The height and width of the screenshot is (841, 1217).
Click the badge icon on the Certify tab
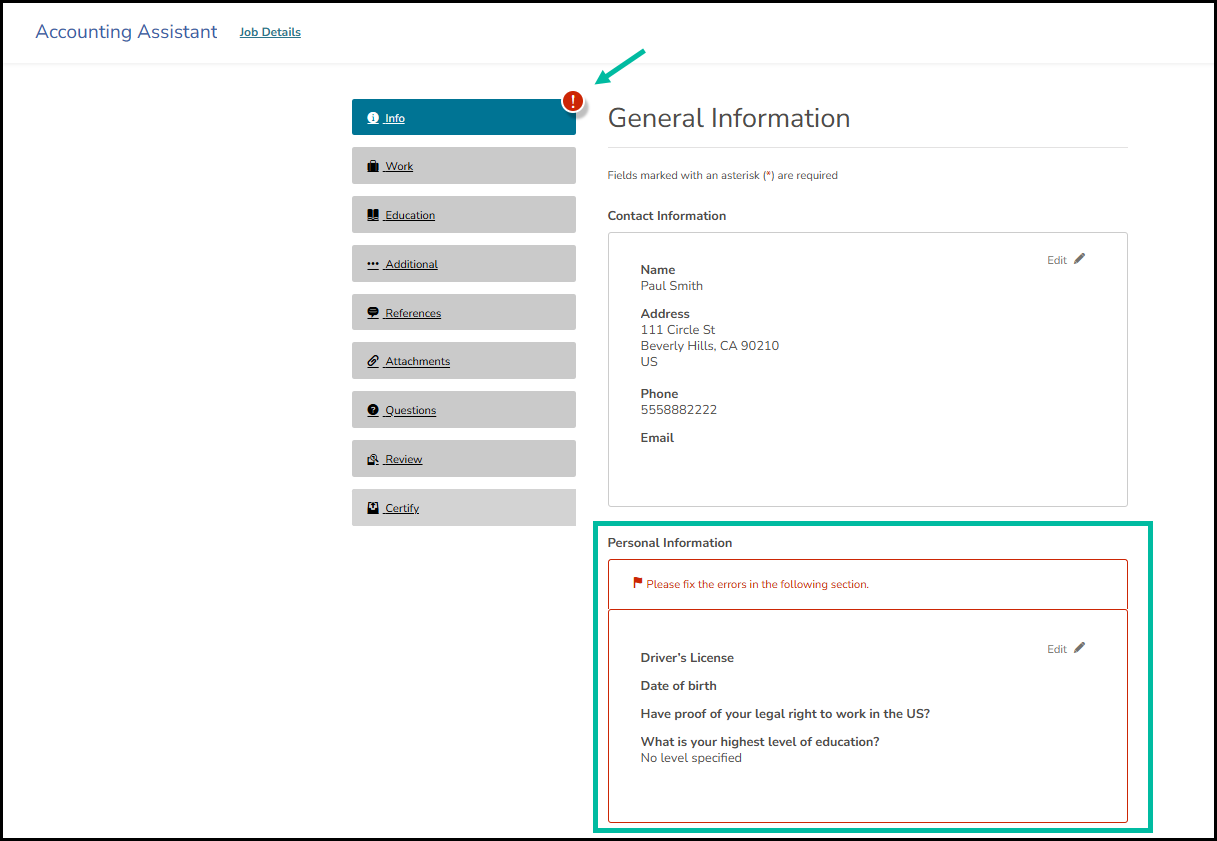373,507
